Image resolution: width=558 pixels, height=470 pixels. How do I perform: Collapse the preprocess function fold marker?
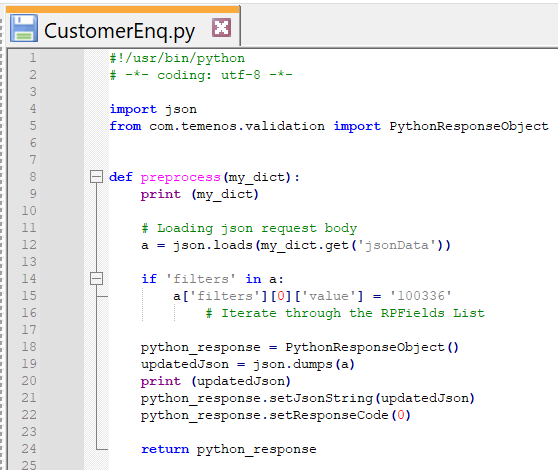[x=96, y=176]
